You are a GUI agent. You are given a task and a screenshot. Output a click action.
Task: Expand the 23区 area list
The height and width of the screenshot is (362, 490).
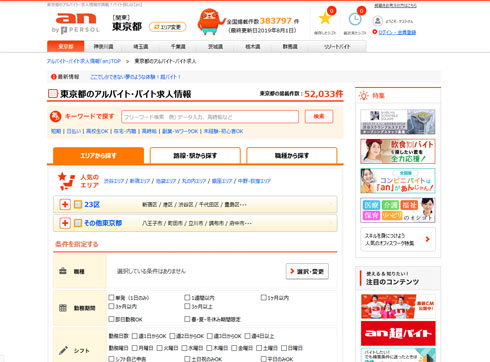65,204
